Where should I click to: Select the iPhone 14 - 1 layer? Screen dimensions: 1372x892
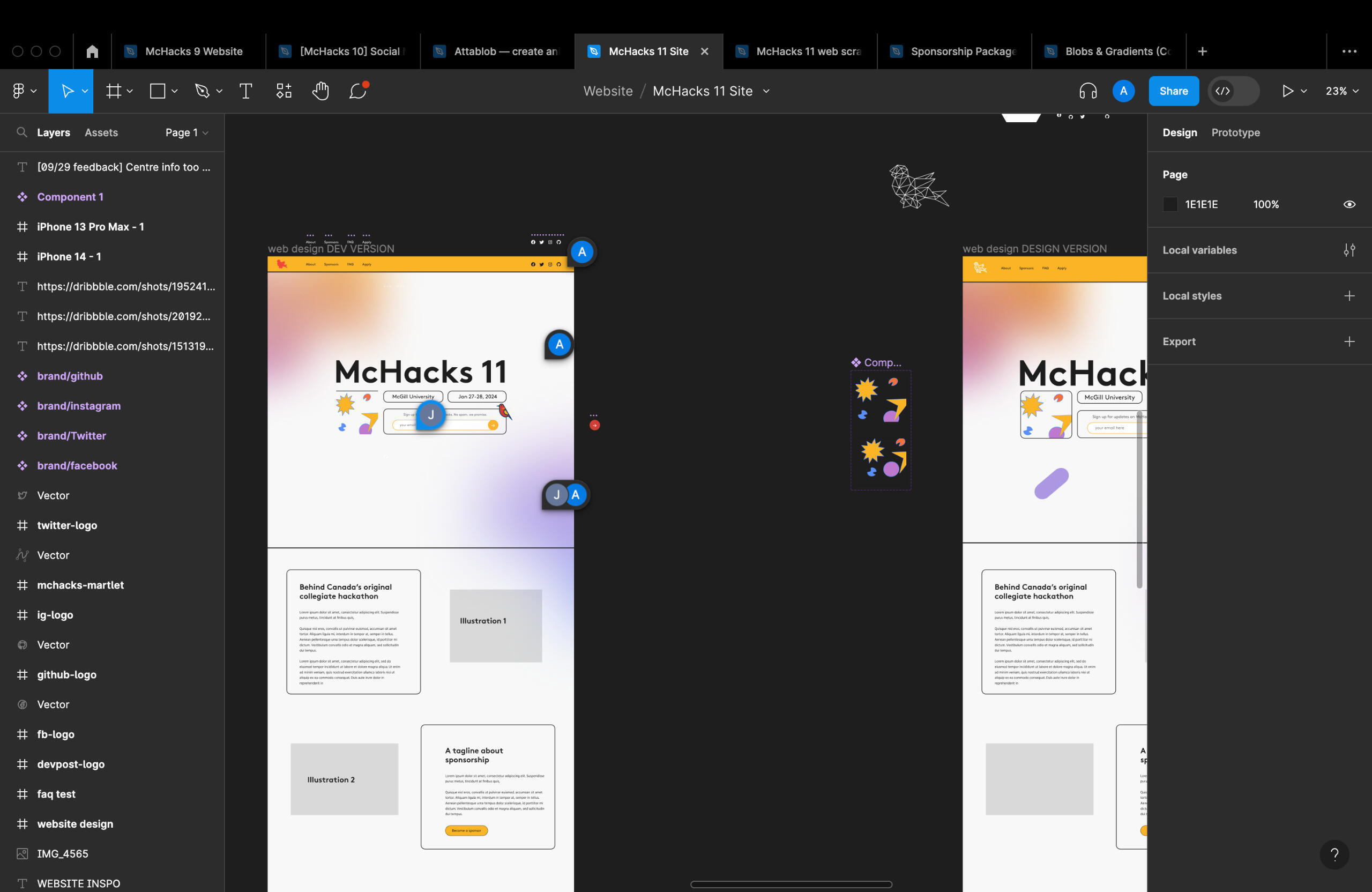tap(69, 257)
